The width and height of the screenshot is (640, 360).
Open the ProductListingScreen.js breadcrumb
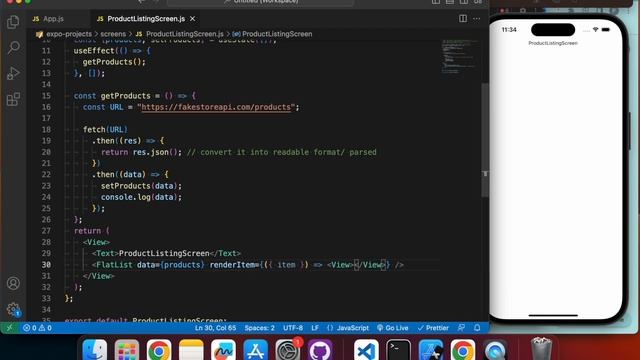184,34
